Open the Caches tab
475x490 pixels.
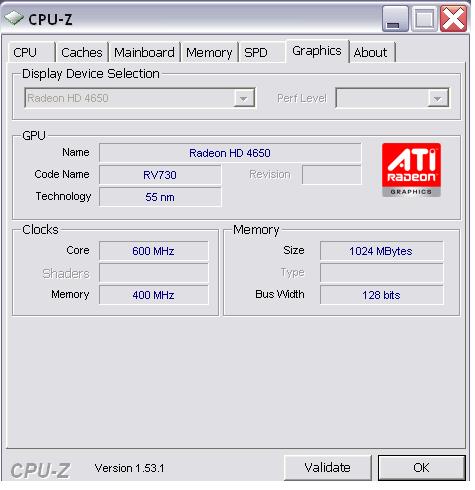pos(82,52)
